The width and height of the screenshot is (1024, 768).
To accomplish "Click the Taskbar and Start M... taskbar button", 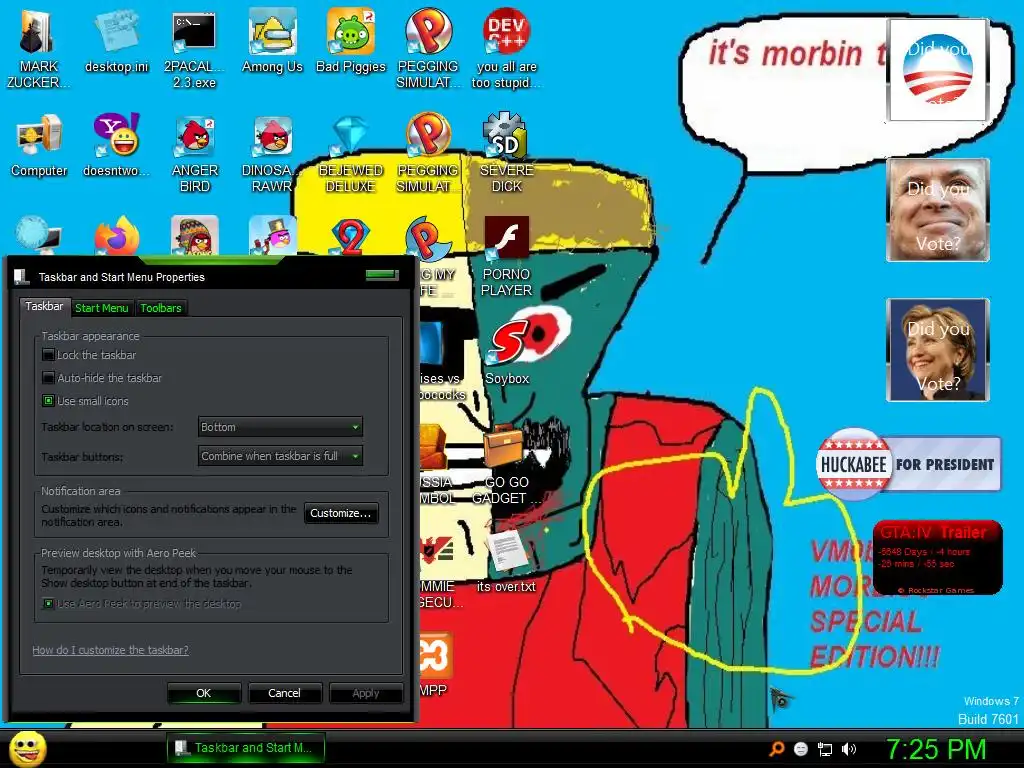I will 246,748.
